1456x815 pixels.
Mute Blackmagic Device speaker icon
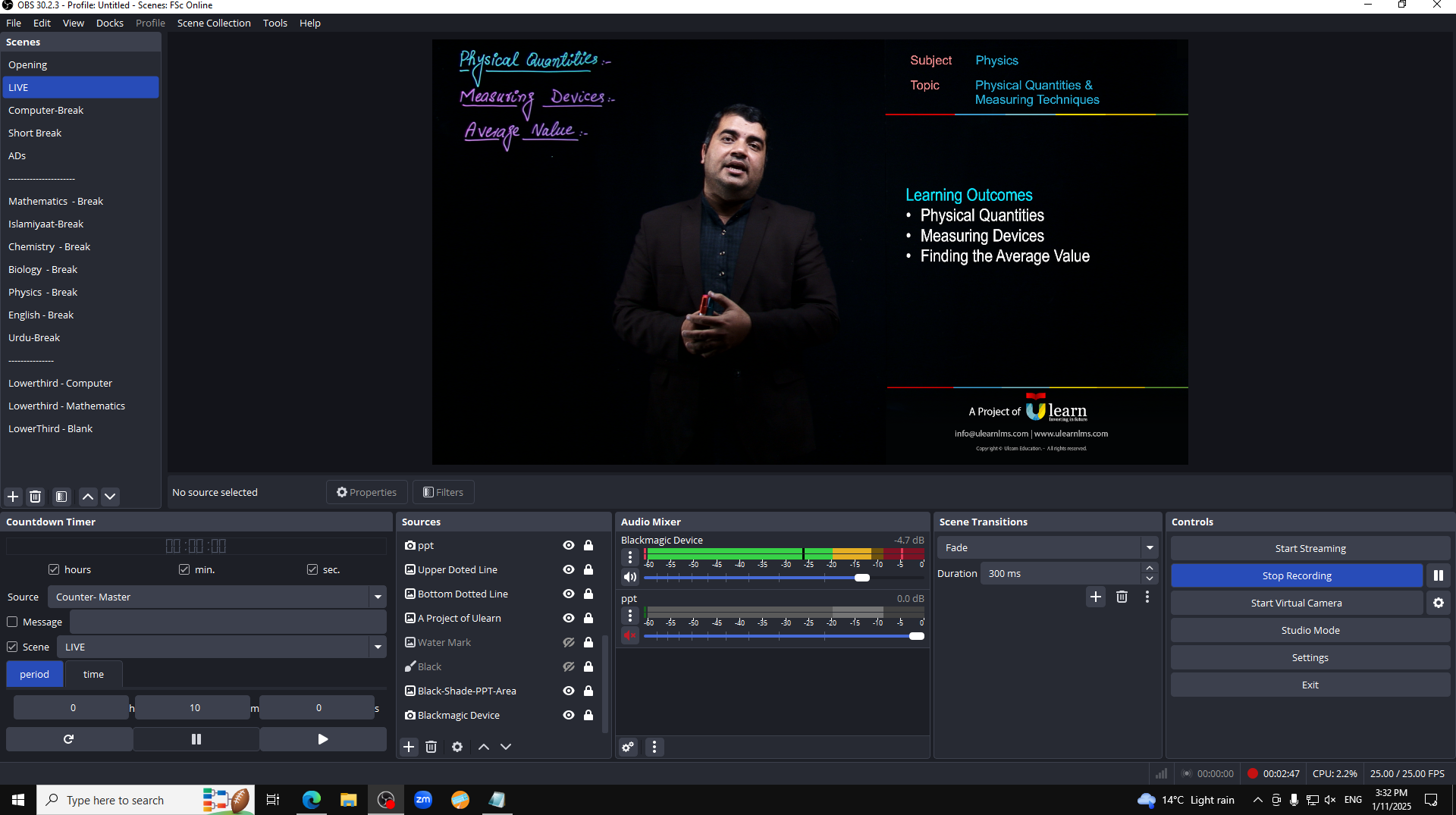coord(630,577)
